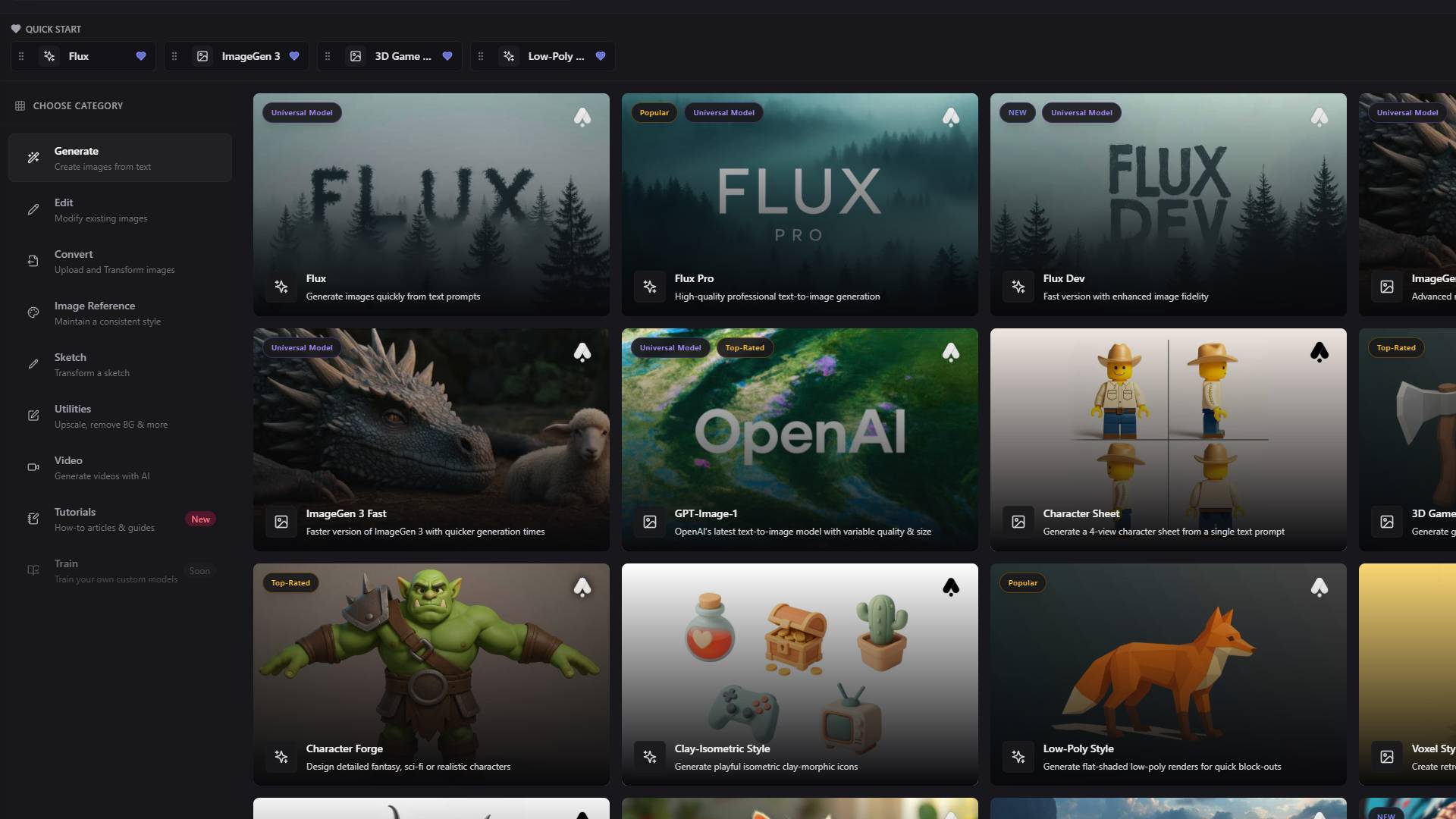Viewport: 1456px width, 819px height.
Task: Select the Convert category
Action: [120, 261]
